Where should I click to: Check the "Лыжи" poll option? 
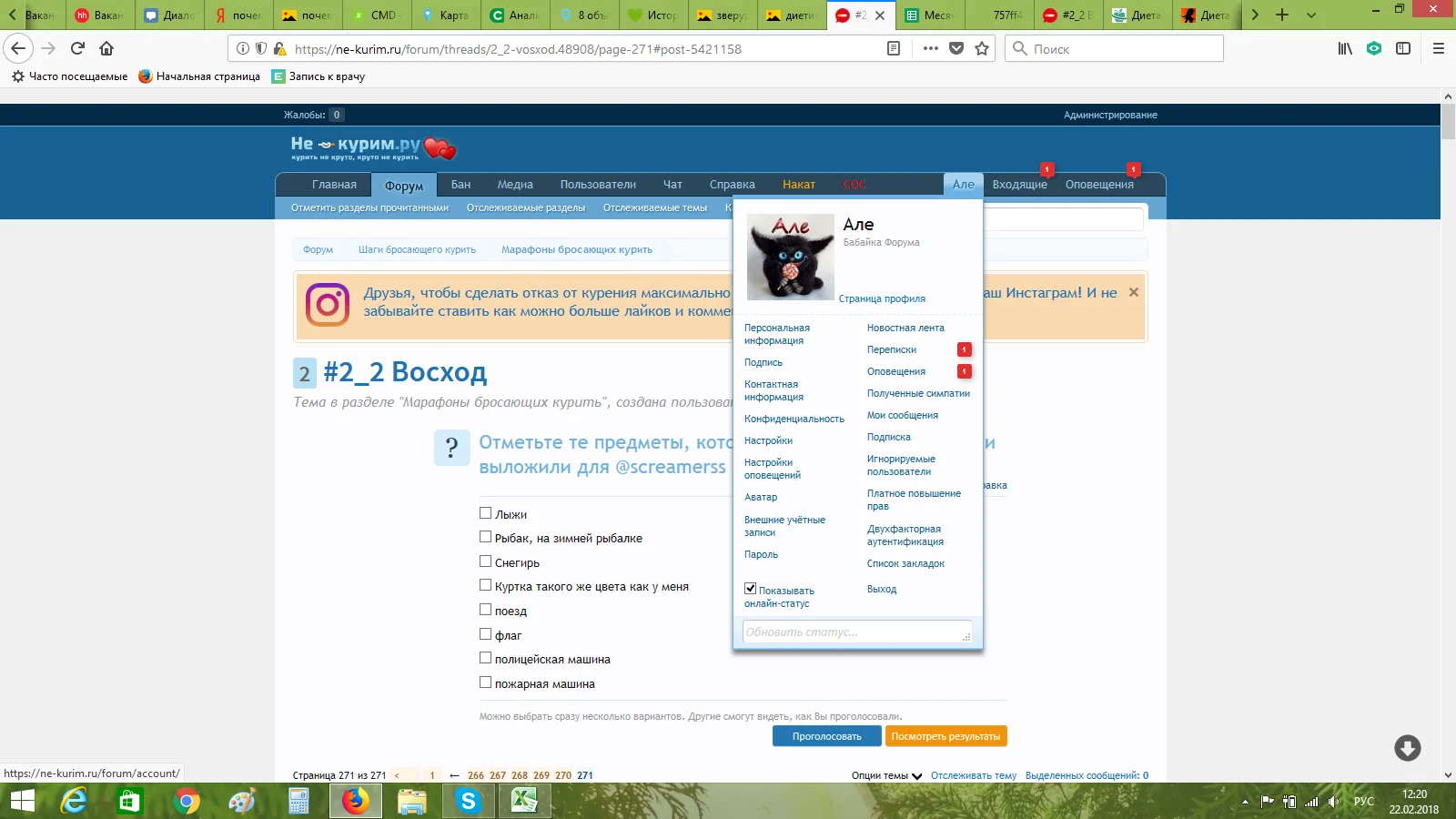tap(486, 513)
